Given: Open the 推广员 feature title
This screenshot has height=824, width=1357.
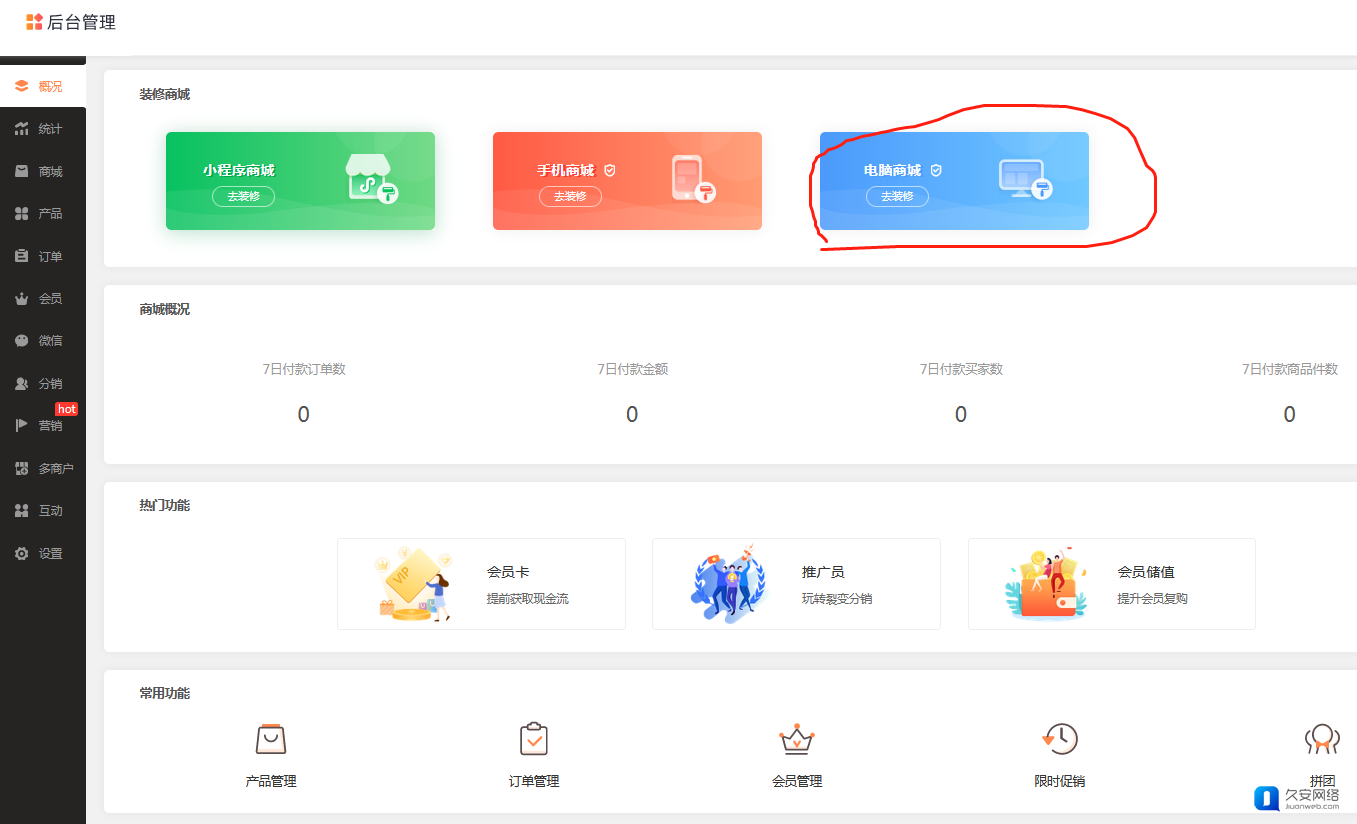Looking at the screenshot, I should pyautogui.click(x=823, y=572).
